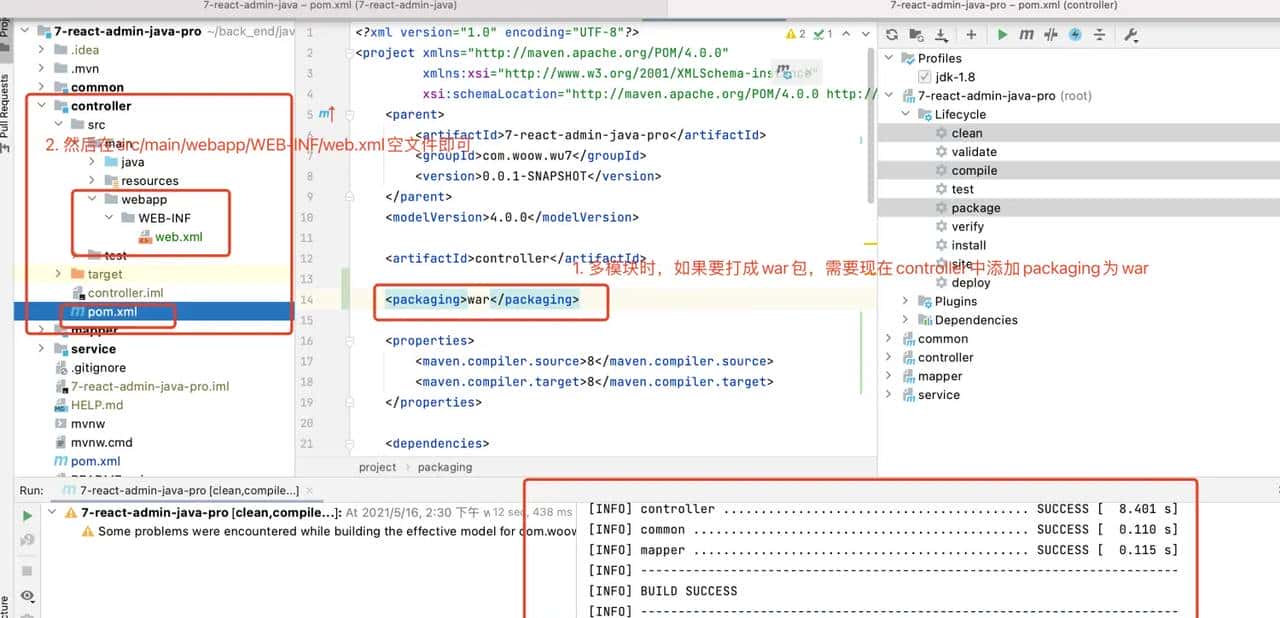
Task: Open the inspection eye icon in Run panel
Action: coord(26,596)
